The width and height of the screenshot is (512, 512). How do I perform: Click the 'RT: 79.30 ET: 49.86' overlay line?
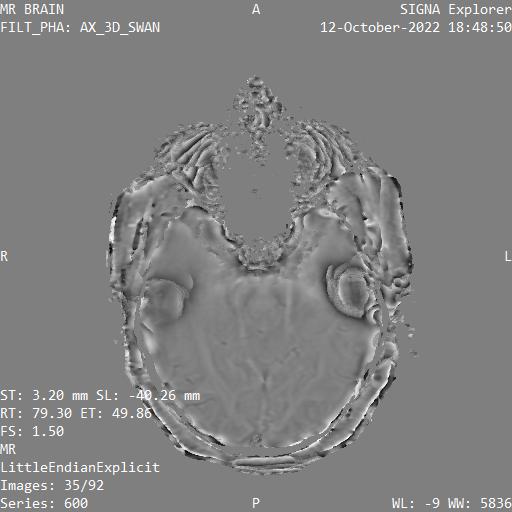pos(76,413)
